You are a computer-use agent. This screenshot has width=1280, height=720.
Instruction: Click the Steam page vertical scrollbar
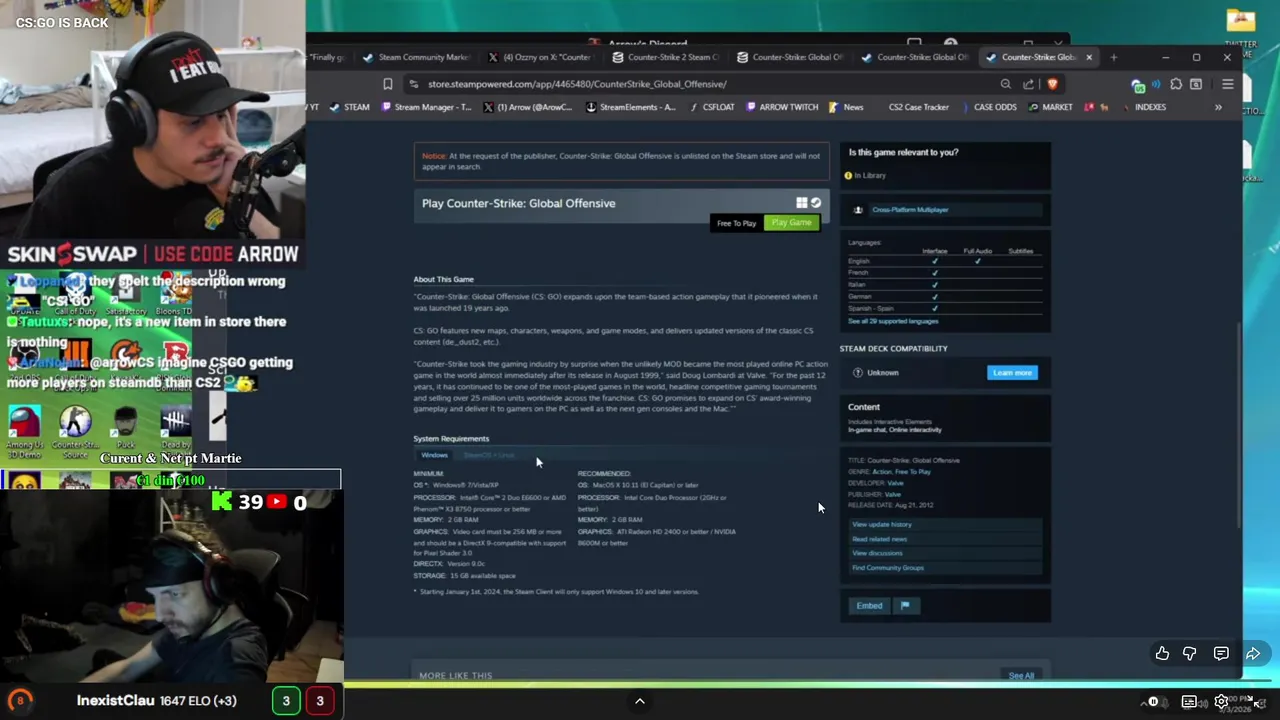(1237, 425)
